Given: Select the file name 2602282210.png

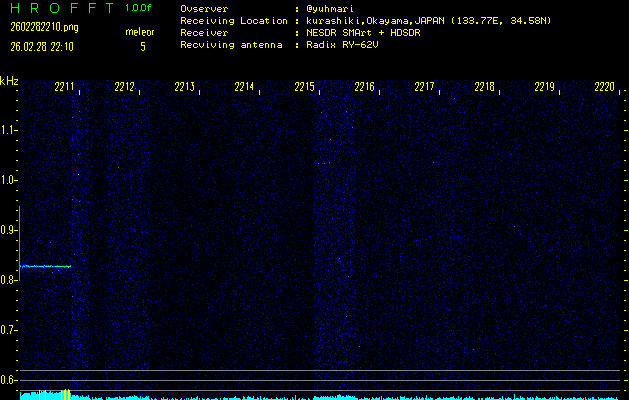Looking at the screenshot, I should coord(45,27).
